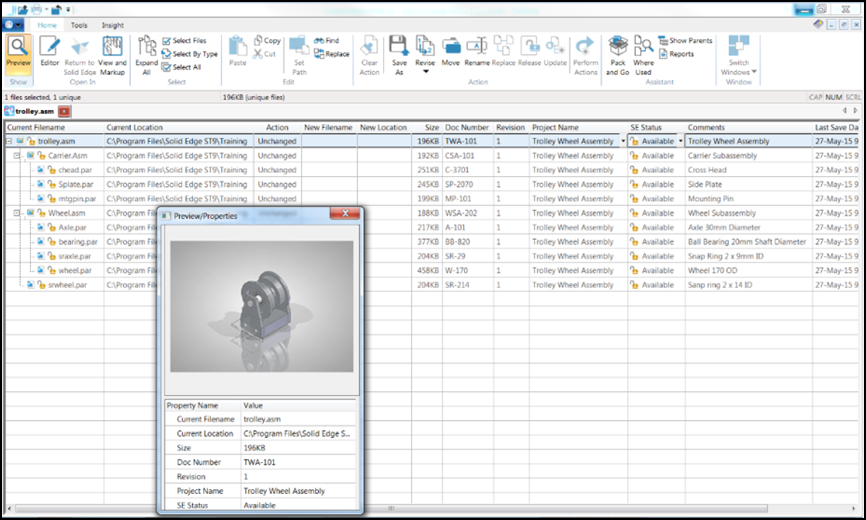Click the Copy command
Viewport: 866px width, 520px height.
pyautogui.click(x=267, y=40)
